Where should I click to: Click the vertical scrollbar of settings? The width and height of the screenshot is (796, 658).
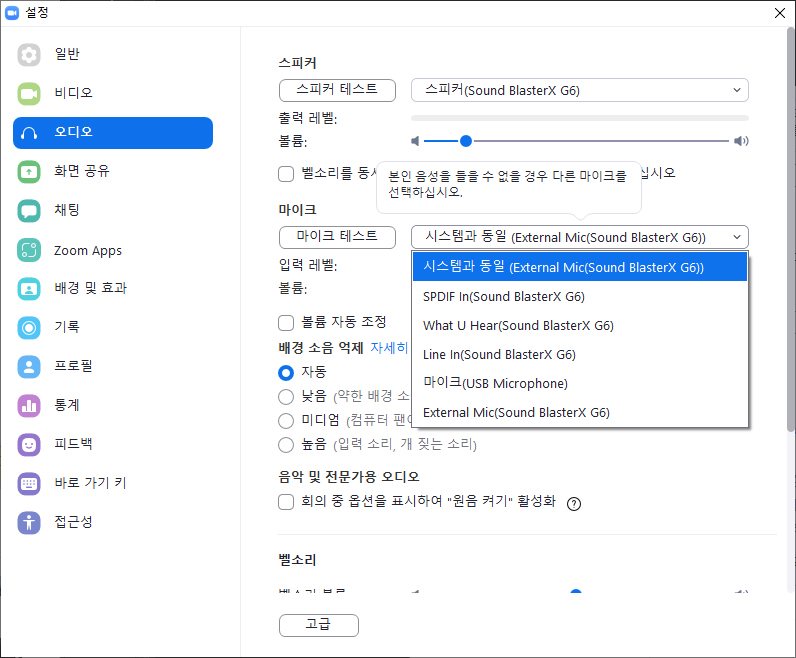[x=791, y=229]
